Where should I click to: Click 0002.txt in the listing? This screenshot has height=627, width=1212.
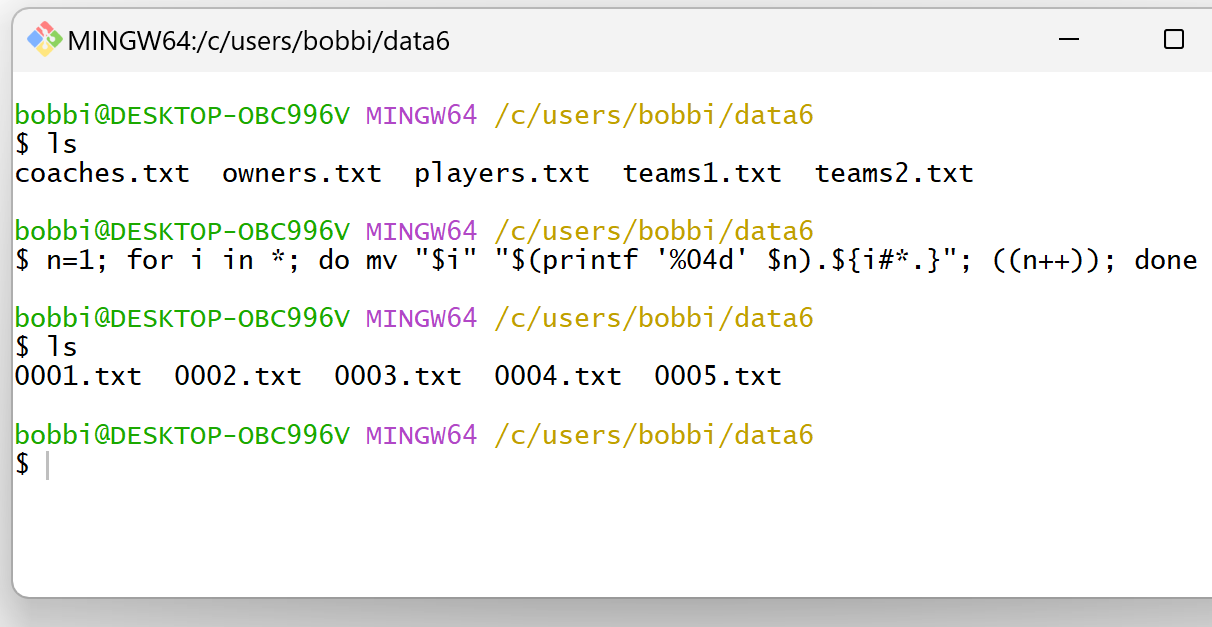(x=238, y=377)
